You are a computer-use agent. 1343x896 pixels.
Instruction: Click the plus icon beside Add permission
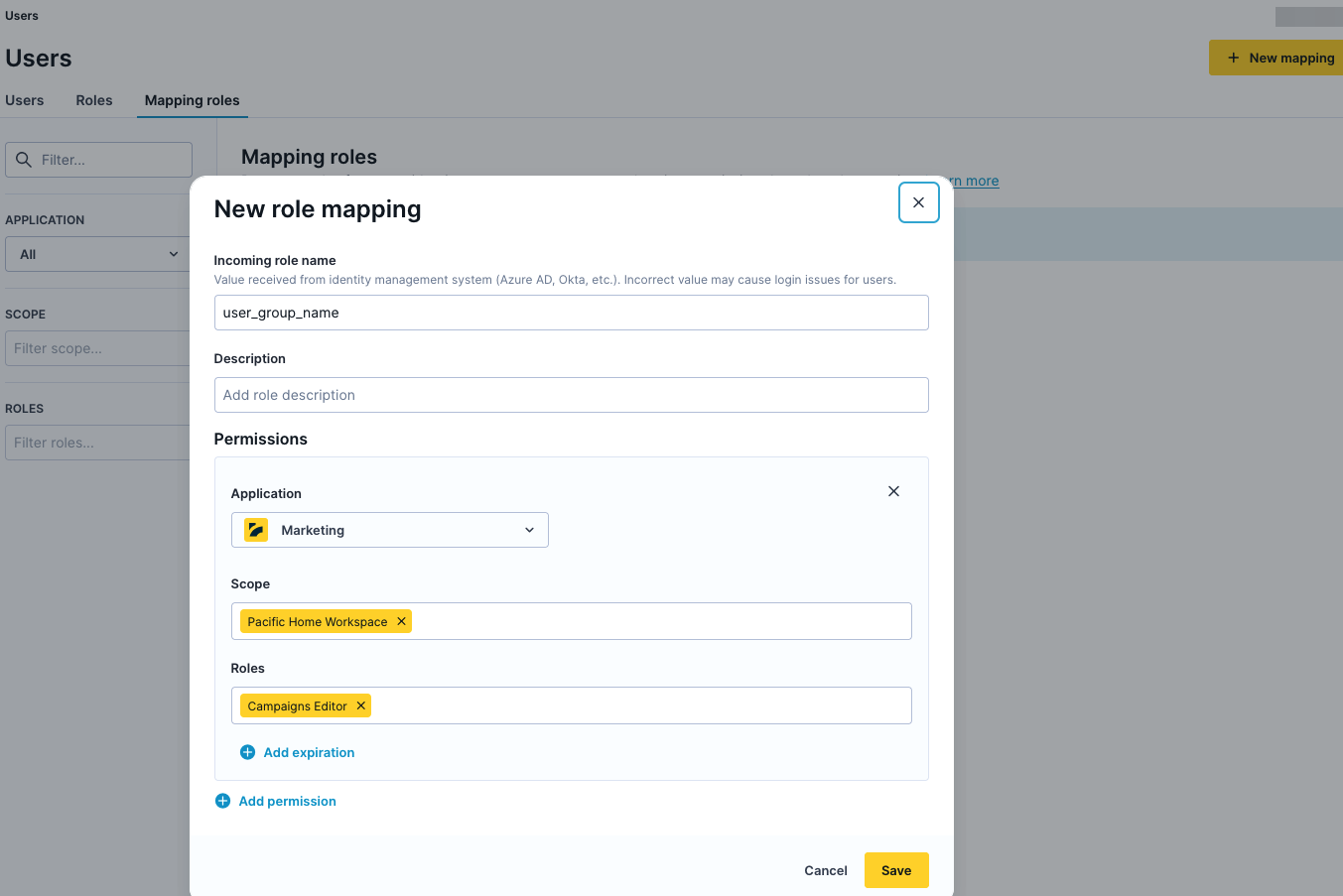[x=223, y=801]
